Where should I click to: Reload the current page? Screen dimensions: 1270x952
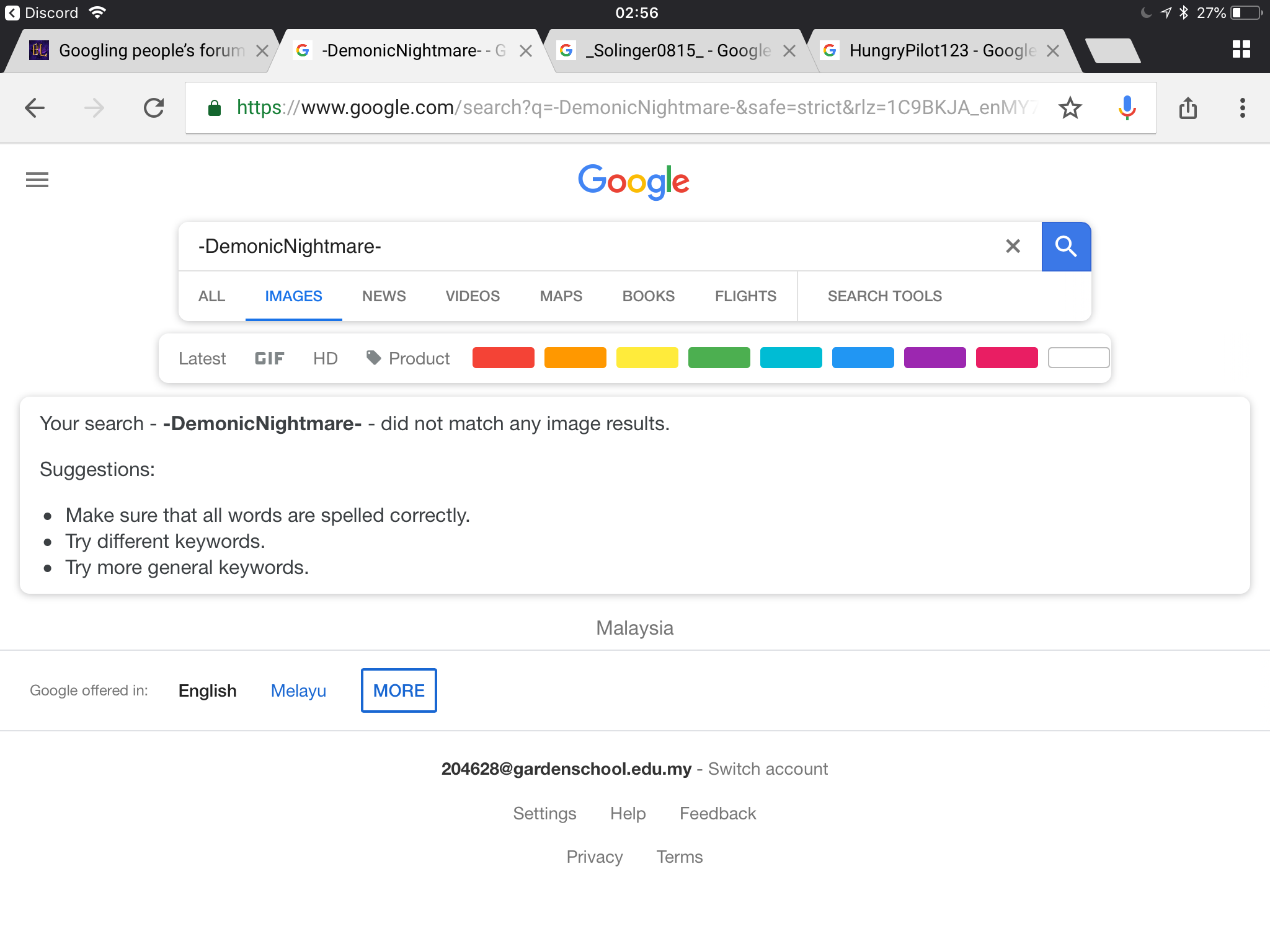[154, 108]
